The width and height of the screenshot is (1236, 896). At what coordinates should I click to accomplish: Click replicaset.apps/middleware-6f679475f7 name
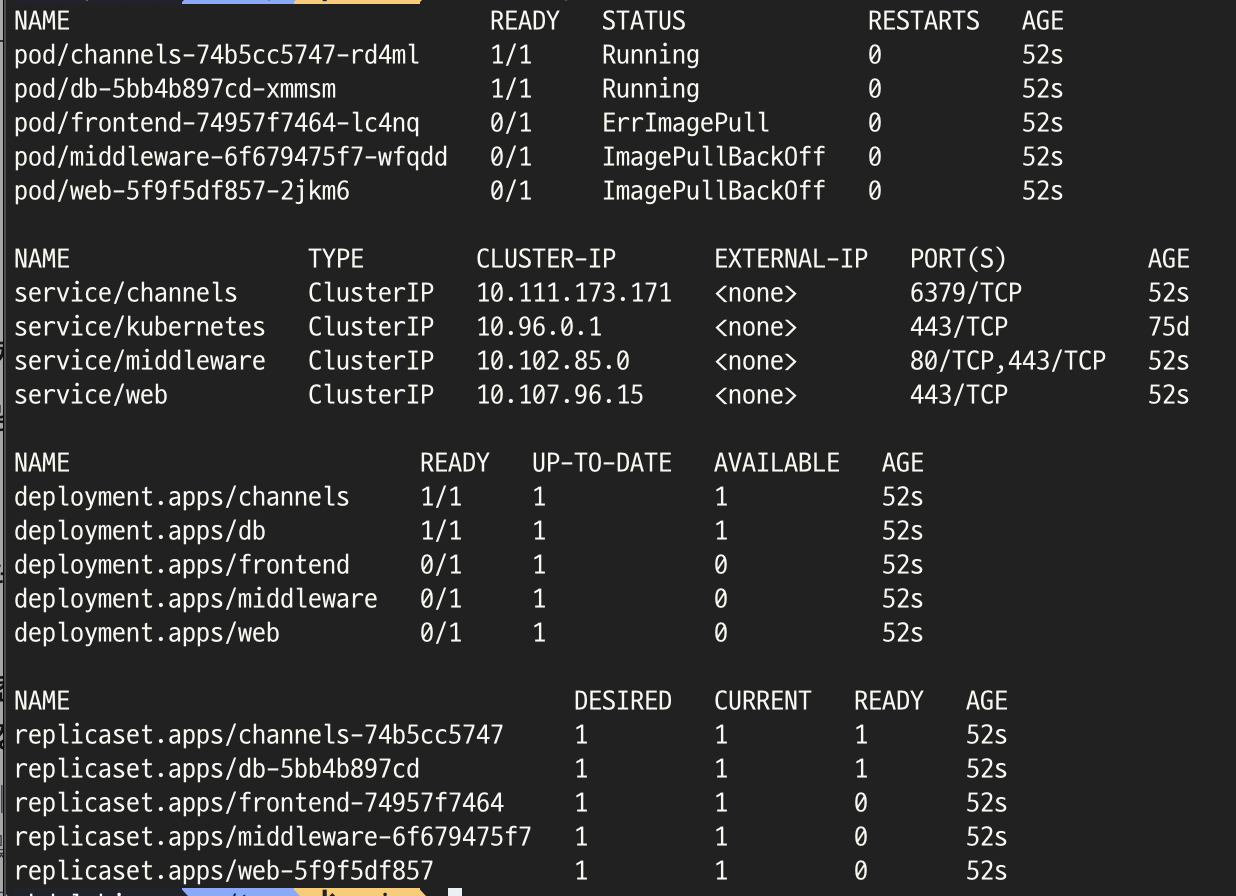pyautogui.click(x=273, y=837)
